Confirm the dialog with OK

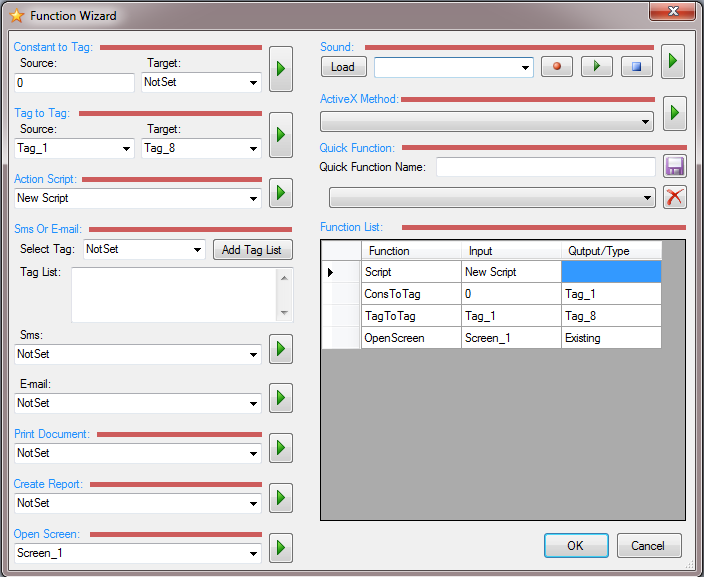pos(575,546)
